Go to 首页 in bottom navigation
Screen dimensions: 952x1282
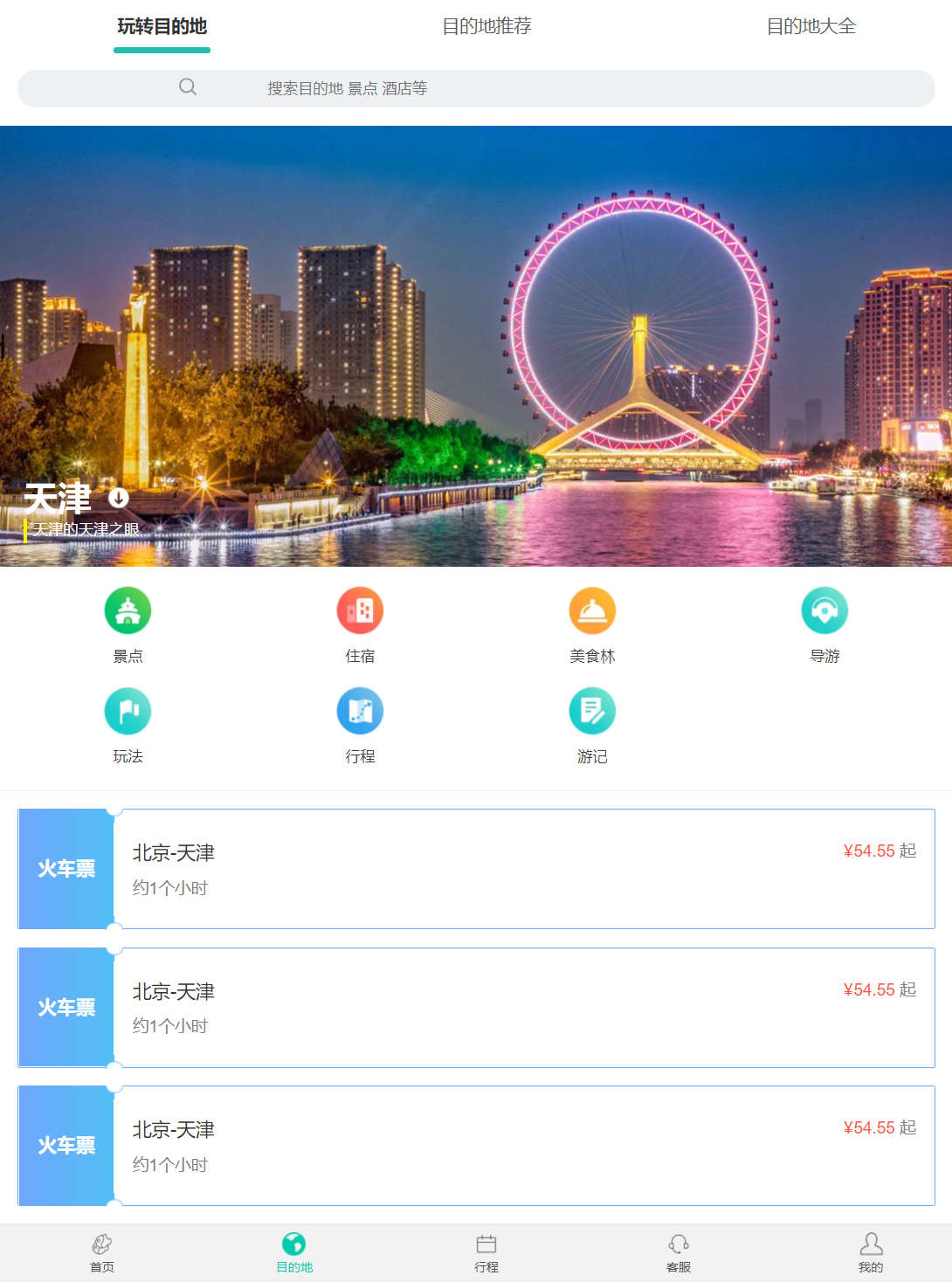click(x=102, y=1252)
